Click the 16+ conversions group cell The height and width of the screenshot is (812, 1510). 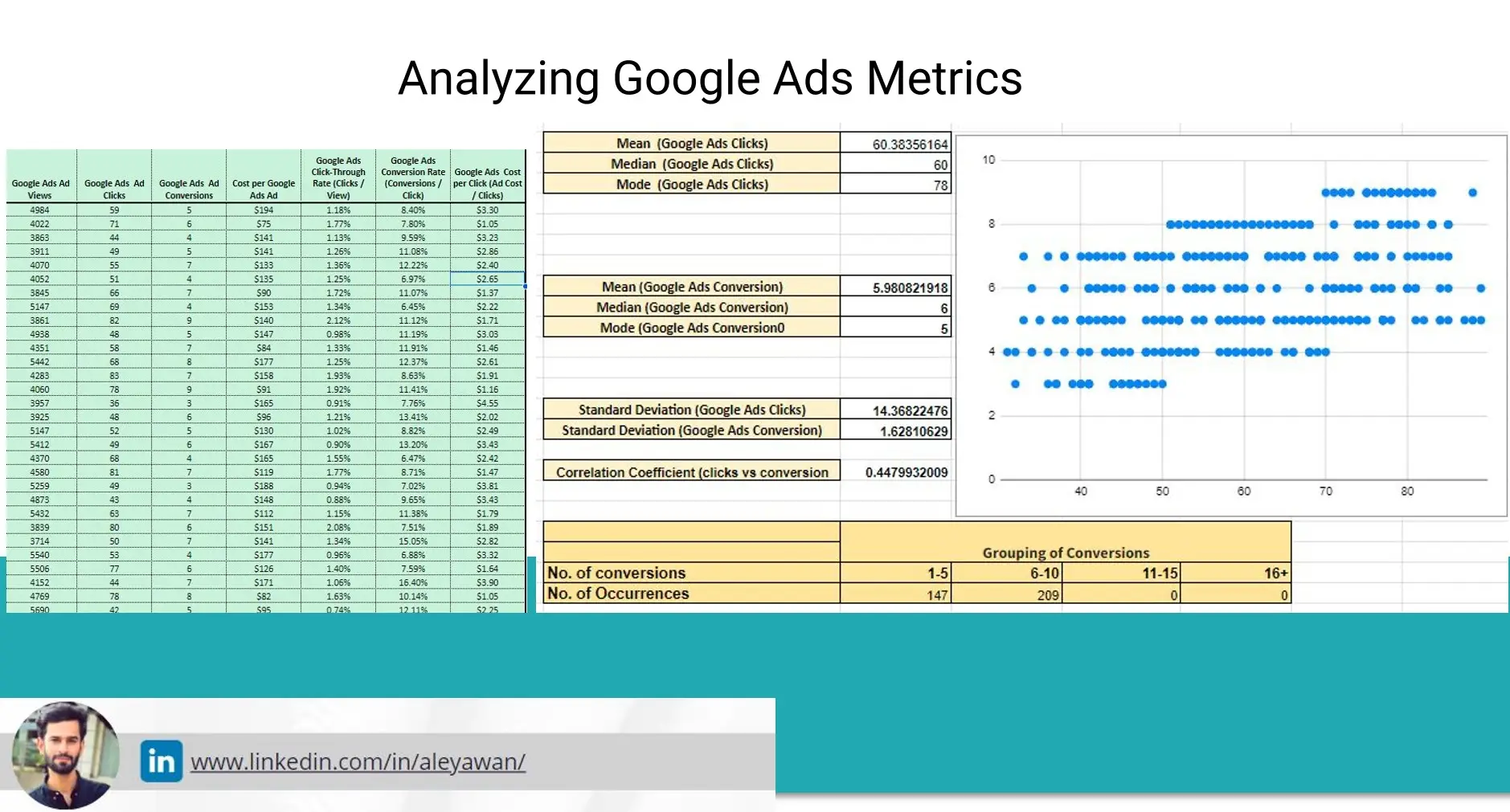click(1236, 573)
